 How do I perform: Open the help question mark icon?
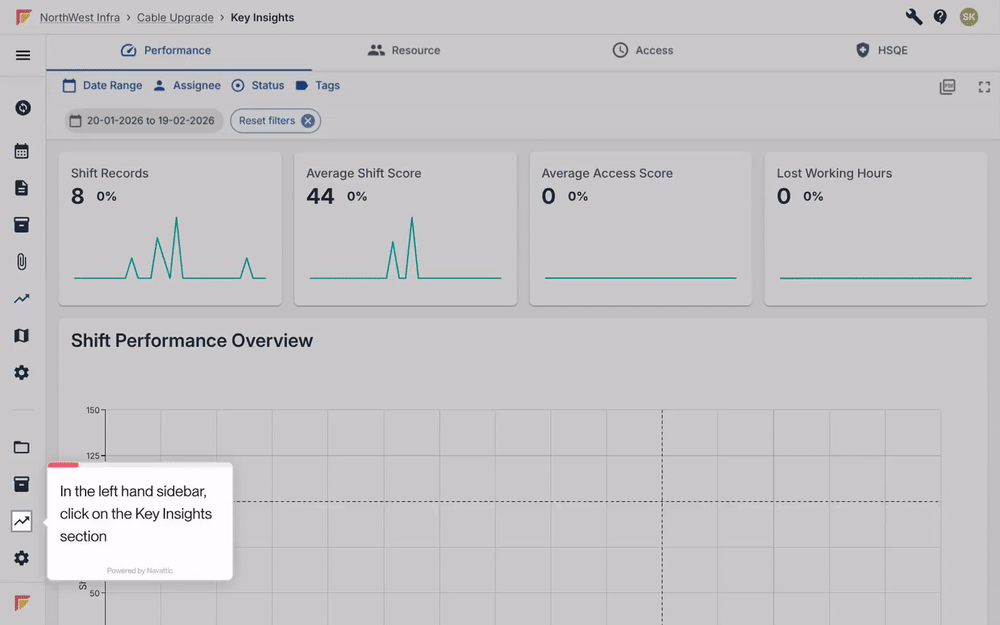coord(940,17)
